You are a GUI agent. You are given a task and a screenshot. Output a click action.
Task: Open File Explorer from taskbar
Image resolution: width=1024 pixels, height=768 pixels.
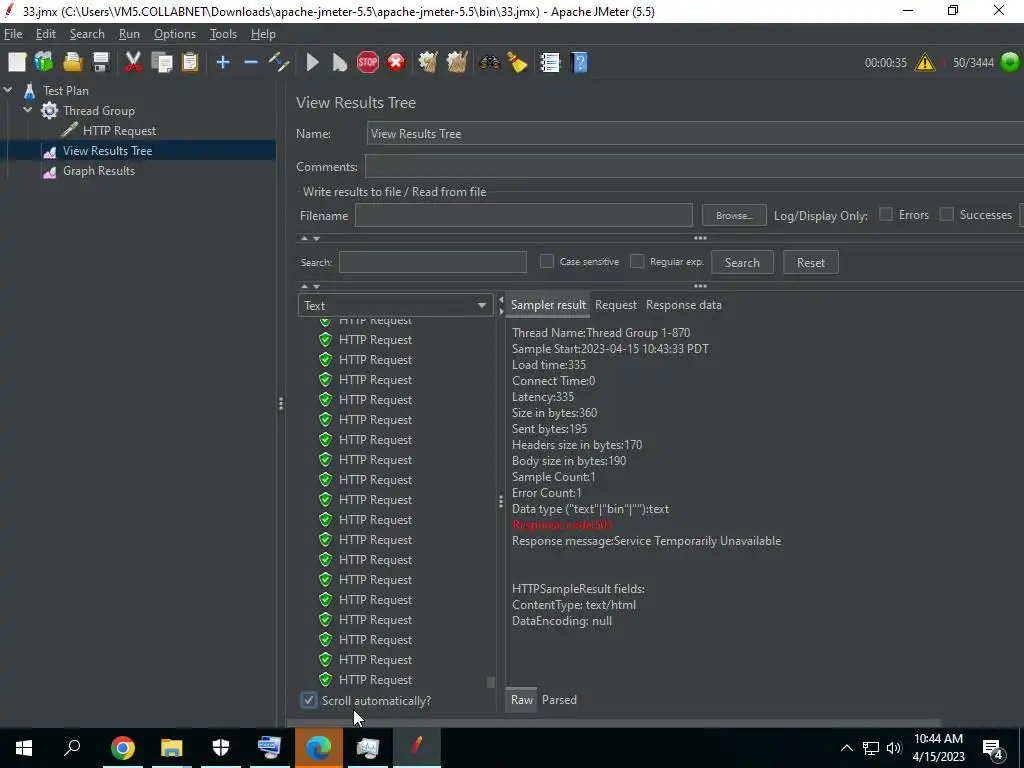tap(172, 748)
